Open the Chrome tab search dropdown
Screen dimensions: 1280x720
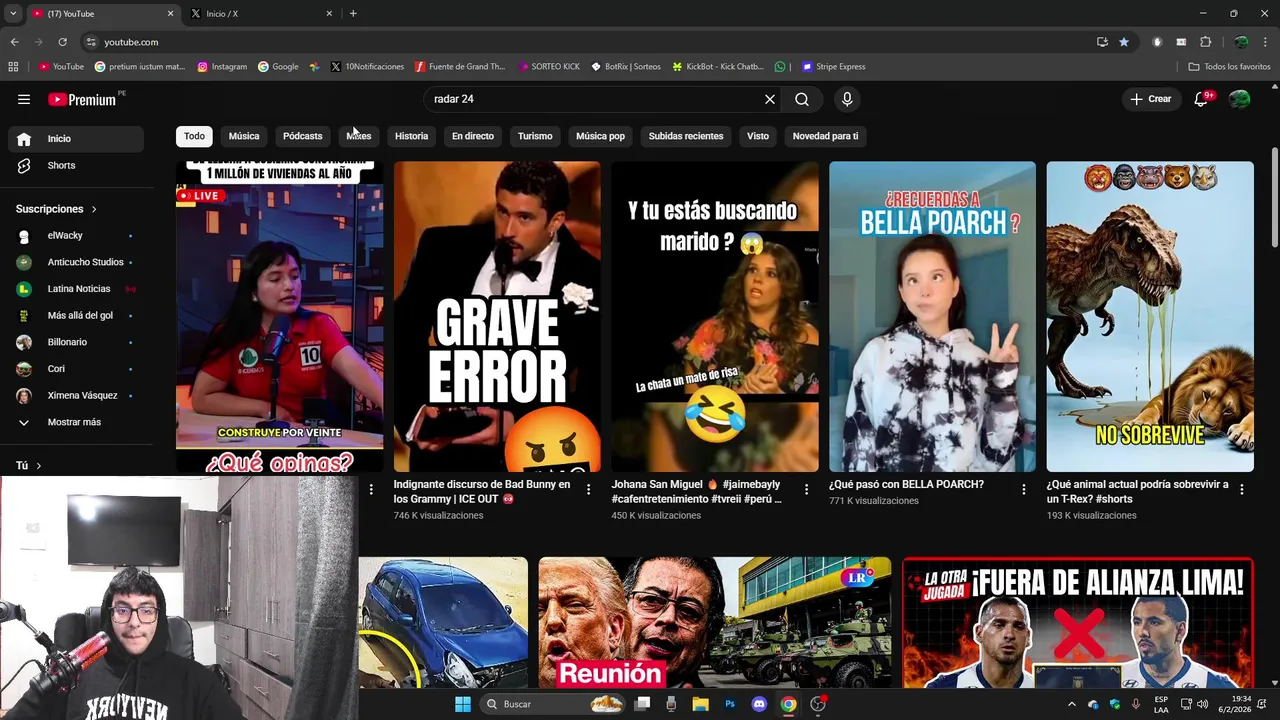pos(12,13)
